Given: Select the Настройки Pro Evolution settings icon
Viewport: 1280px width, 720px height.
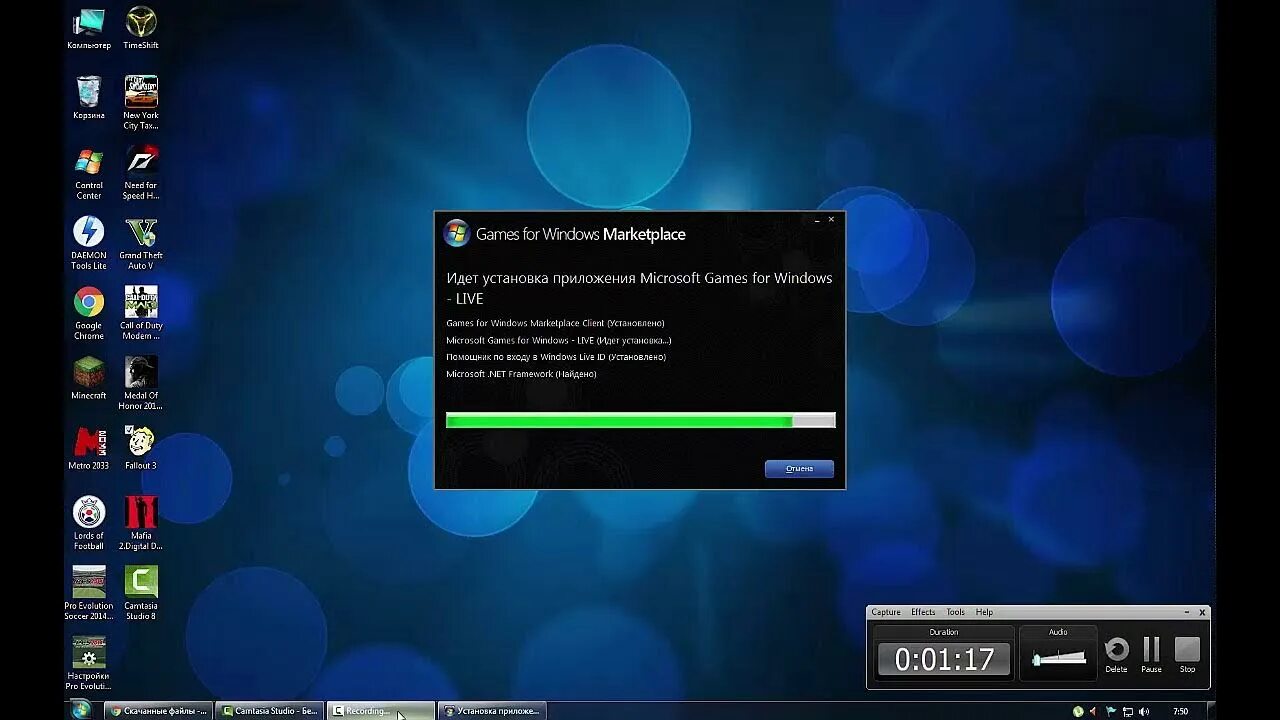Looking at the screenshot, I should [x=88, y=663].
